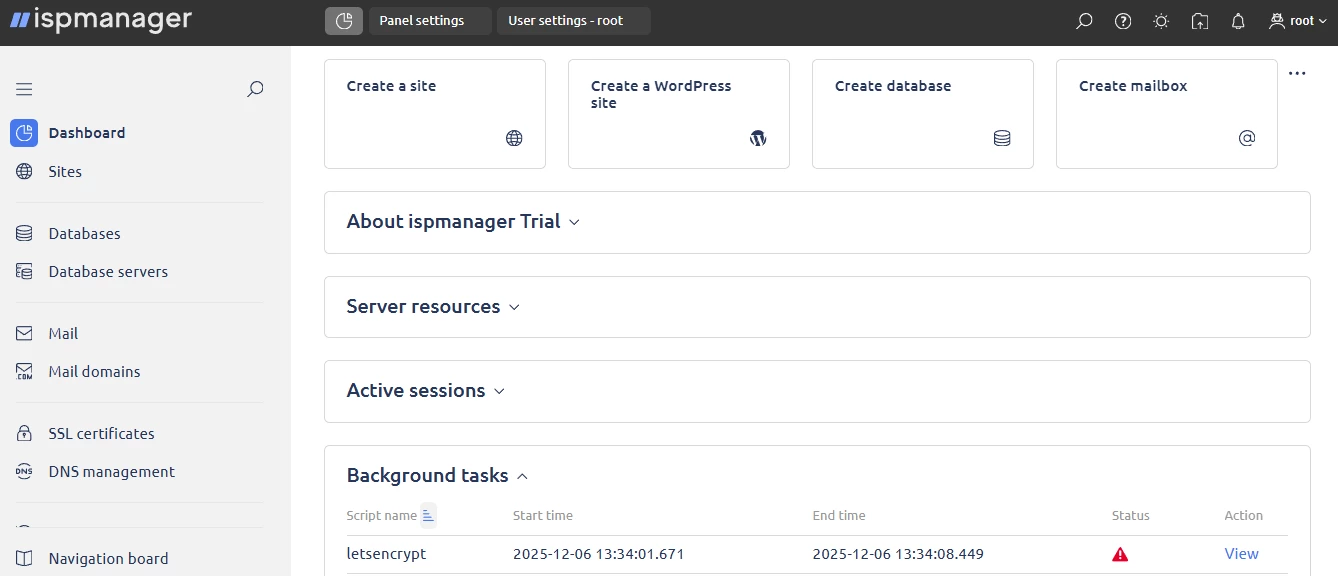Open the root account dropdown

tap(1296, 20)
